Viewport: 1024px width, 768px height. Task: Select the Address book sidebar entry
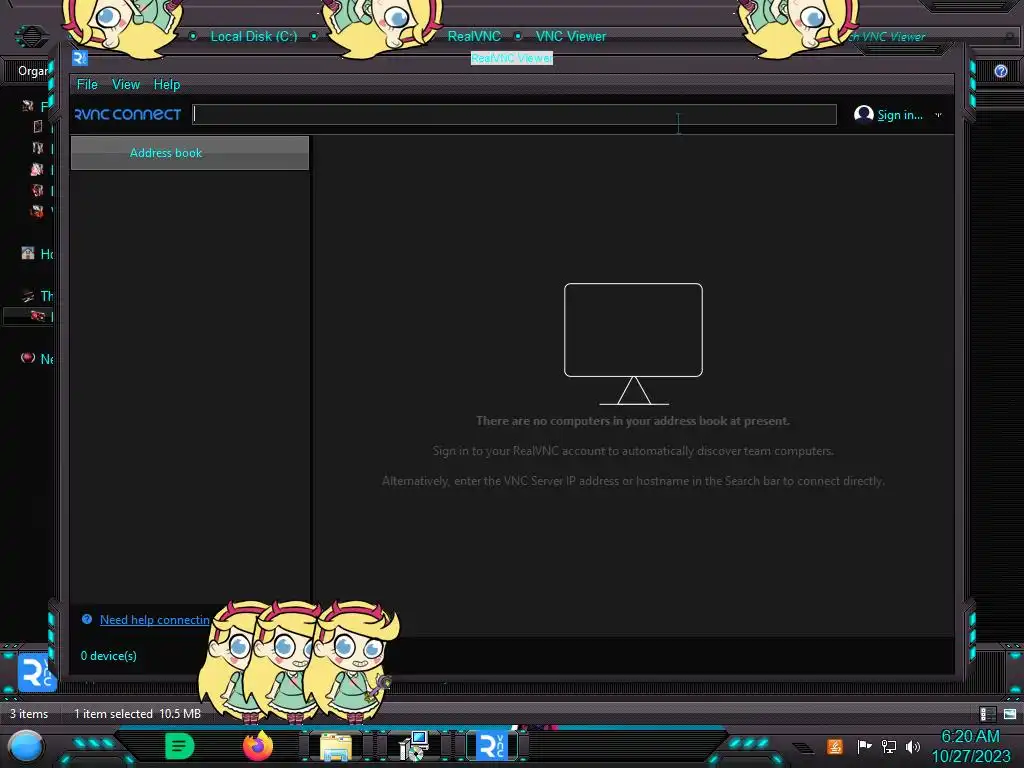[189, 153]
